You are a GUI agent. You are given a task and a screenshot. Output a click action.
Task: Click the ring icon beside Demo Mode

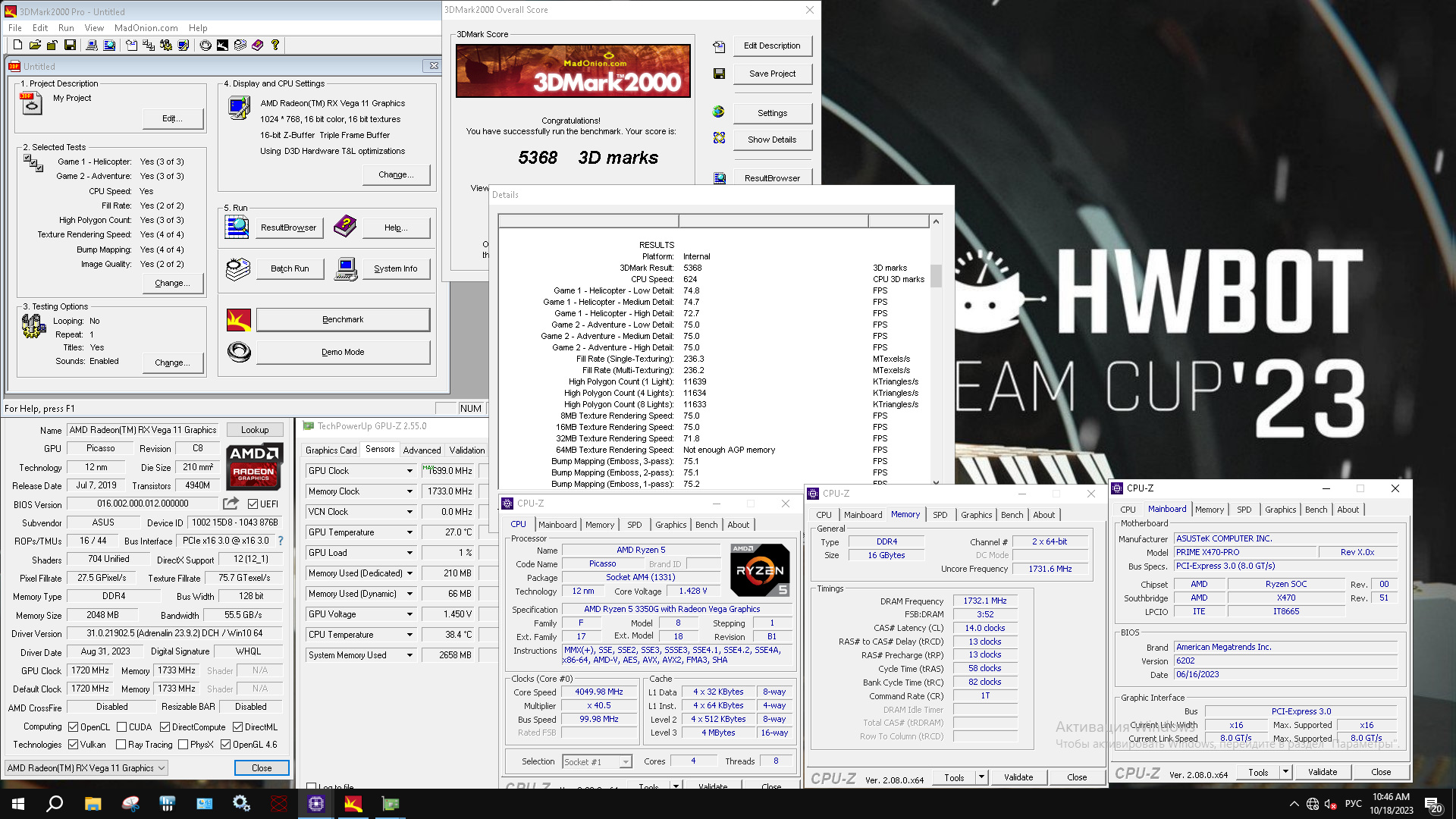(x=239, y=352)
